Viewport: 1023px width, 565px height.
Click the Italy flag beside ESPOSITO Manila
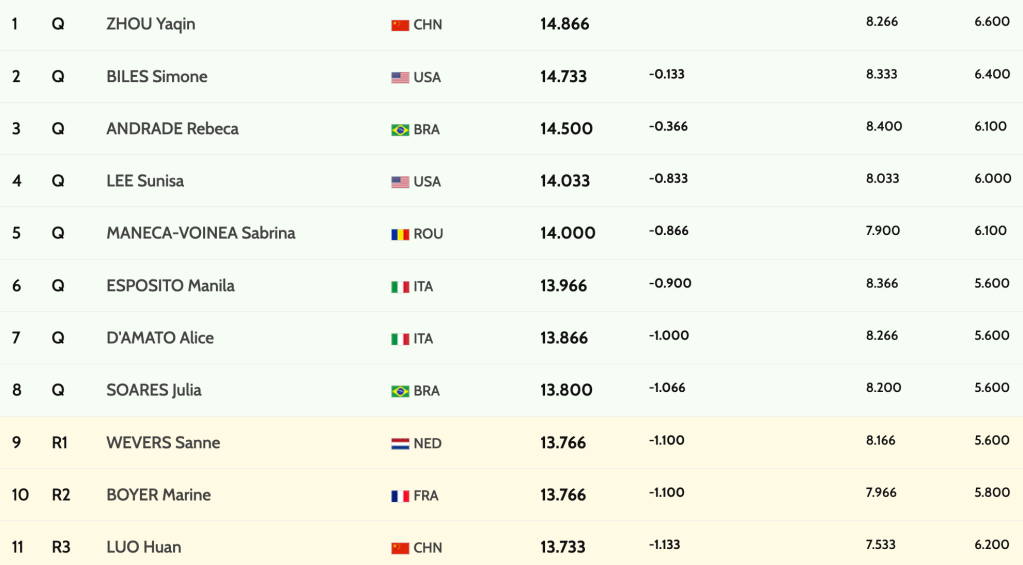coord(400,287)
